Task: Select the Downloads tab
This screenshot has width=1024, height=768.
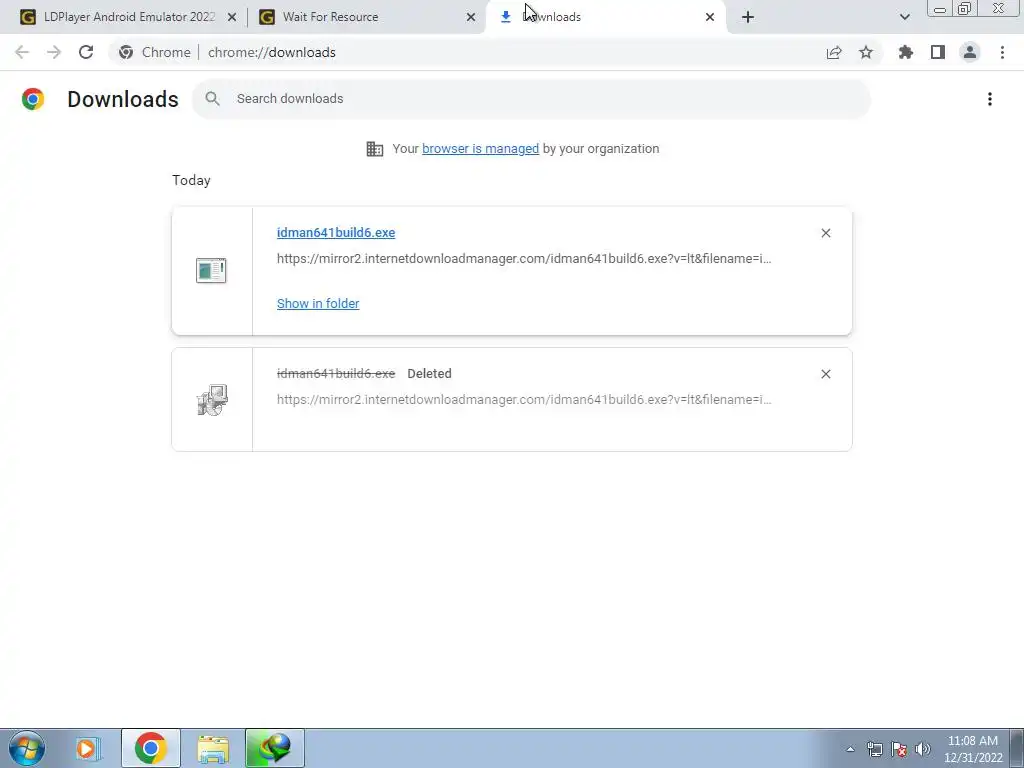Action: 604,17
